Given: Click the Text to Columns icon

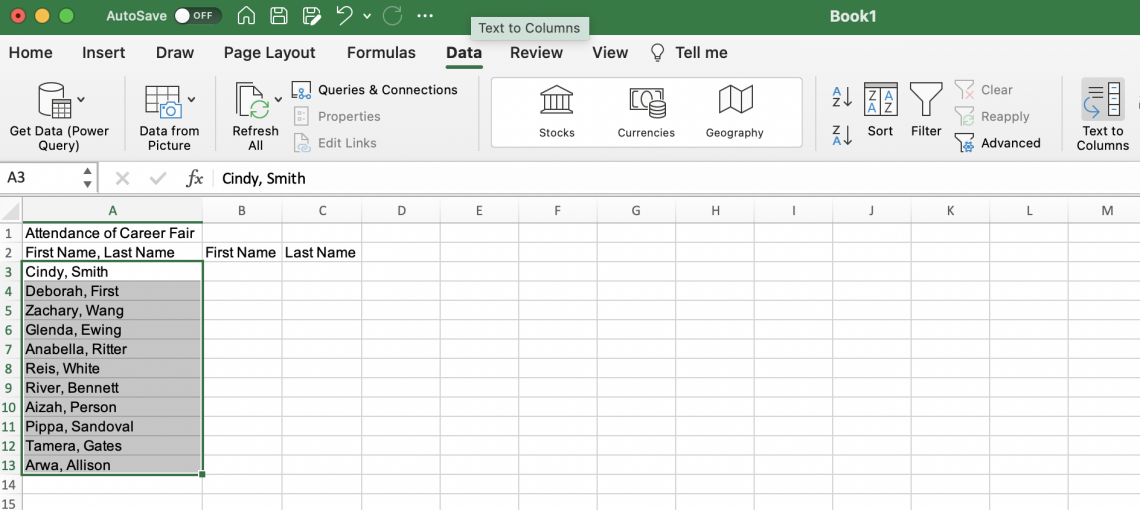Looking at the screenshot, I should [x=1102, y=101].
